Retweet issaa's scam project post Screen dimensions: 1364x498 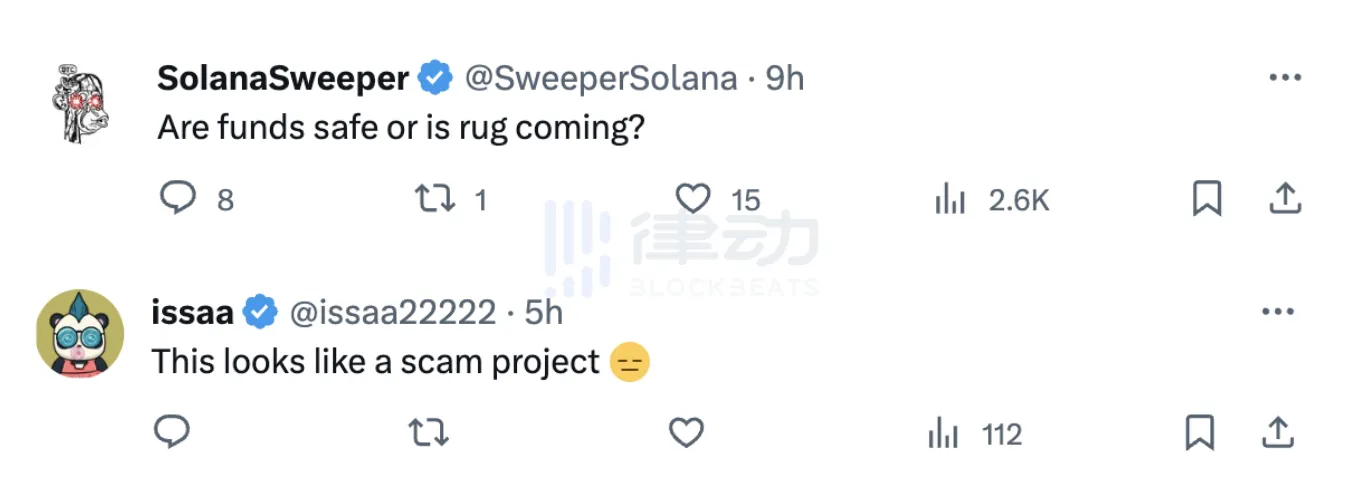pyautogui.click(x=429, y=433)
